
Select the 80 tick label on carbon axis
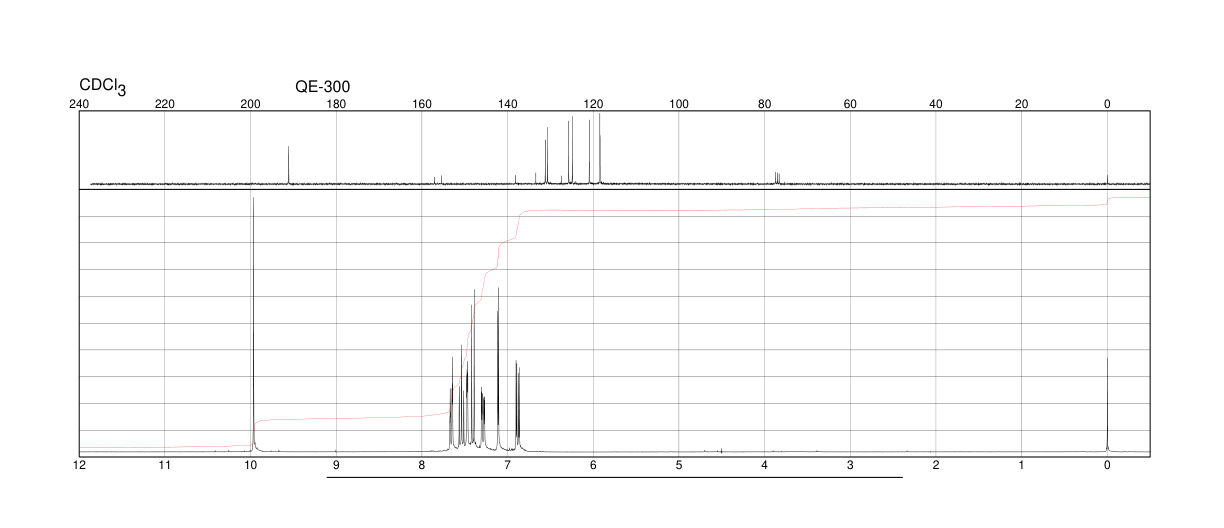pyautogui.click(x=764, y=104)
